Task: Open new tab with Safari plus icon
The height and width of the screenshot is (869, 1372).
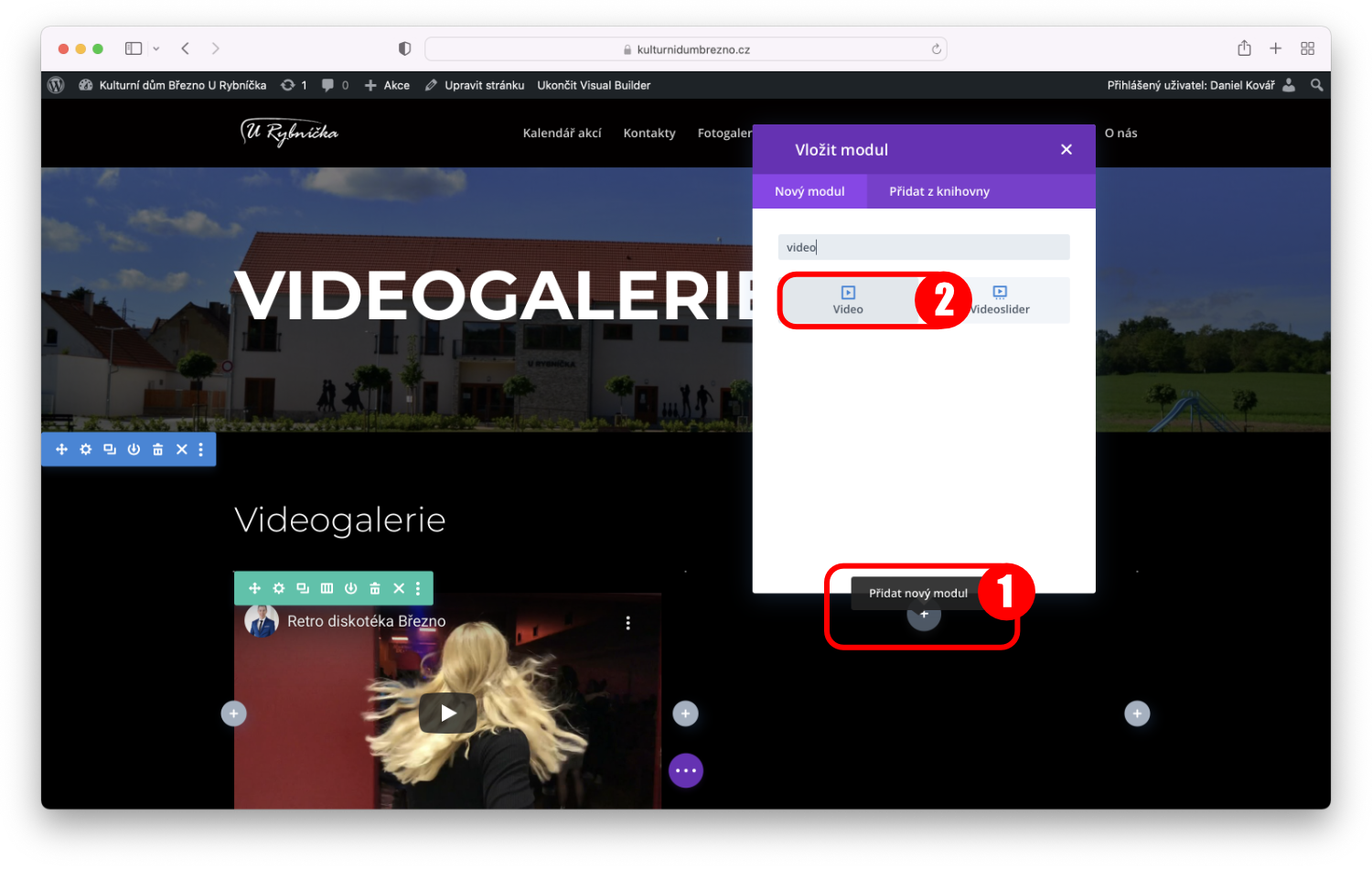Action: click(x=1275, y=48)
